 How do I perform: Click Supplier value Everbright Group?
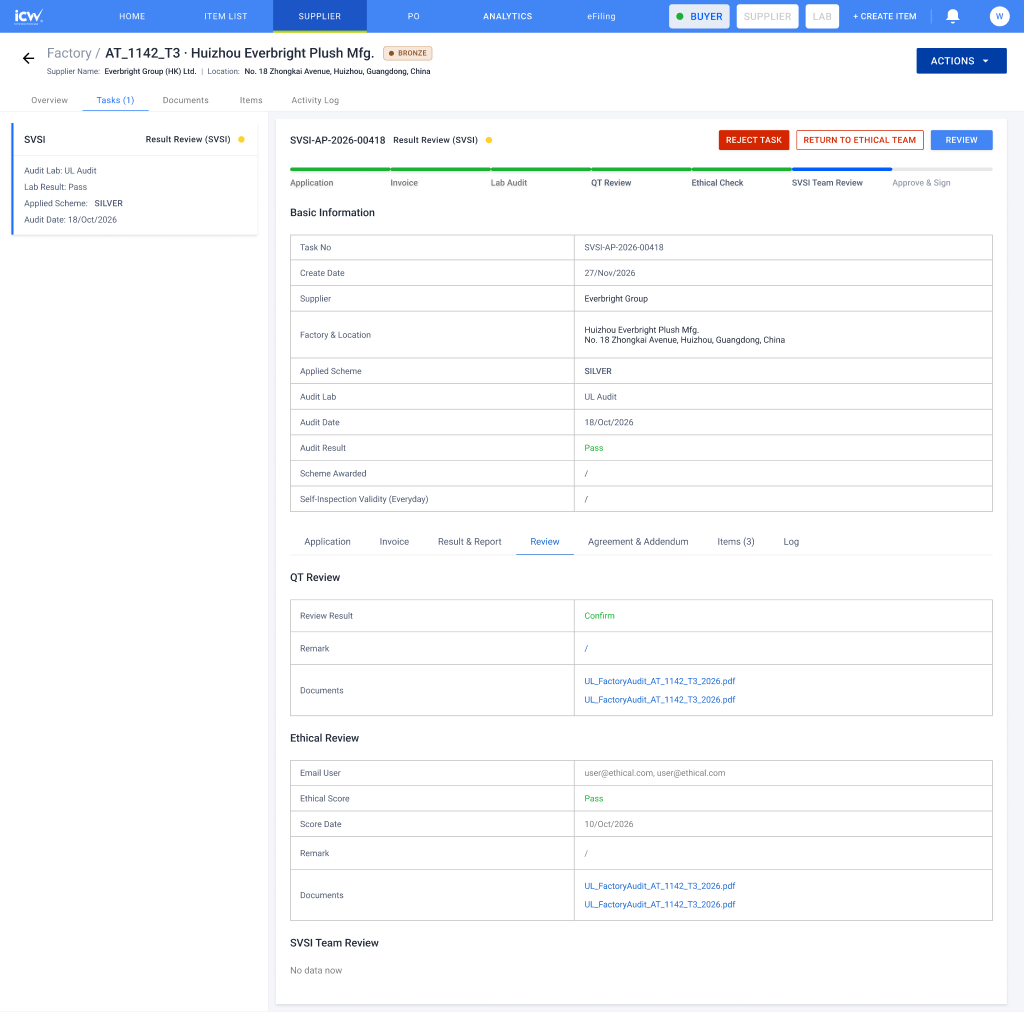[616, 298]
